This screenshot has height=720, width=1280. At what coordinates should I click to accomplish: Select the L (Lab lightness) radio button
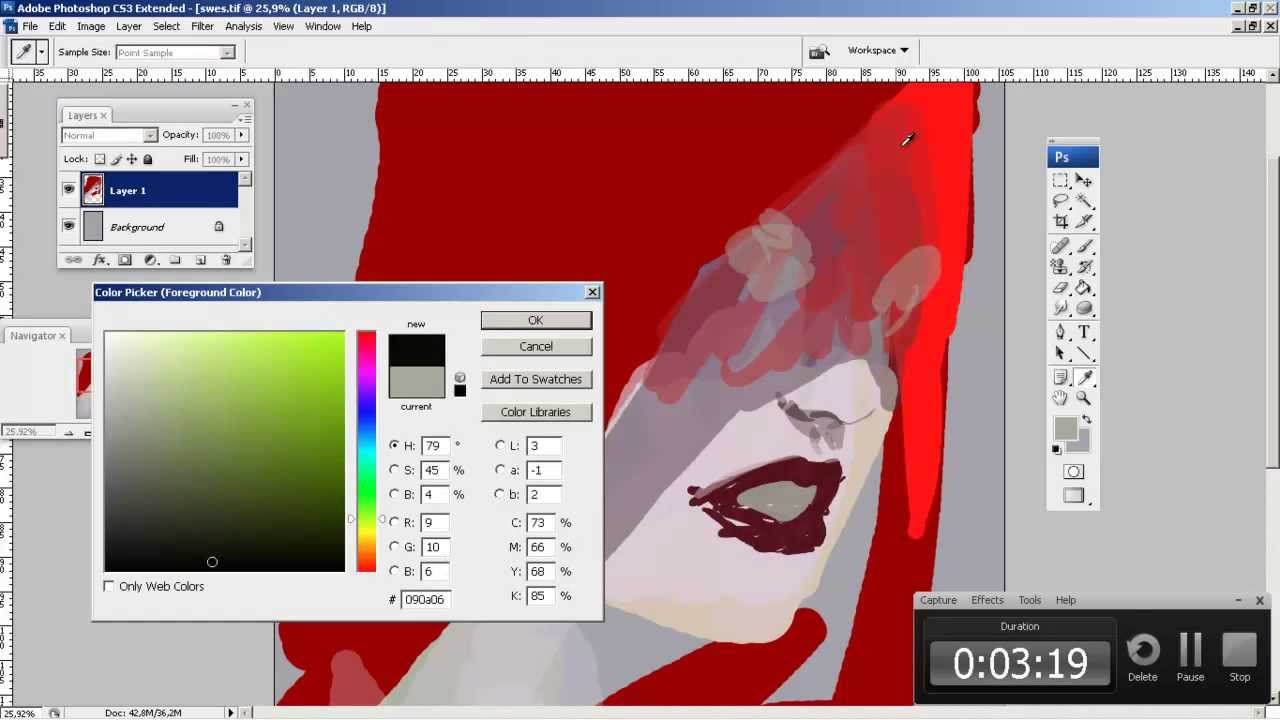click(500, 446)
